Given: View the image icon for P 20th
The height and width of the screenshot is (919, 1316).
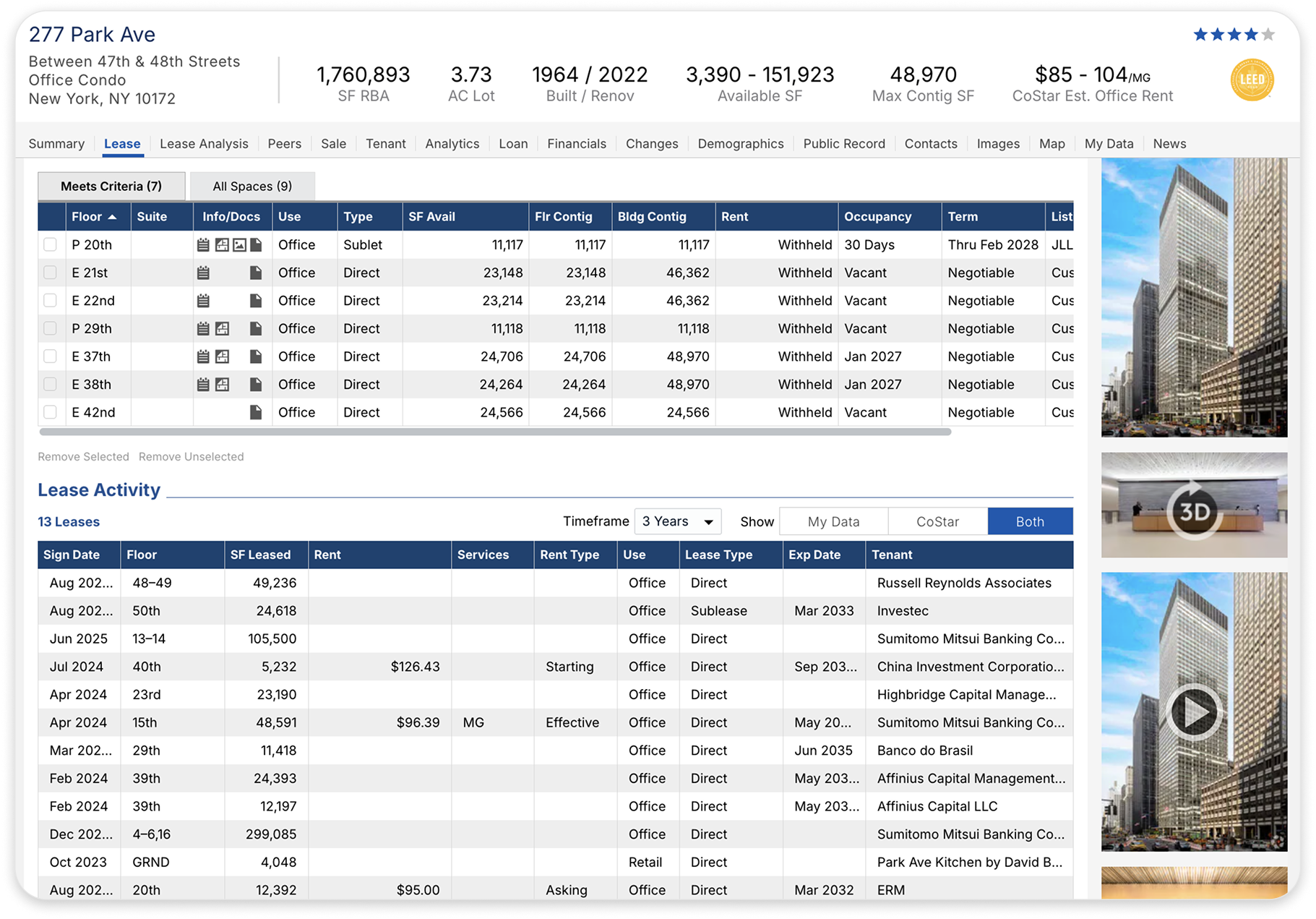Looking at the screenshot, I should coord(239,245).
